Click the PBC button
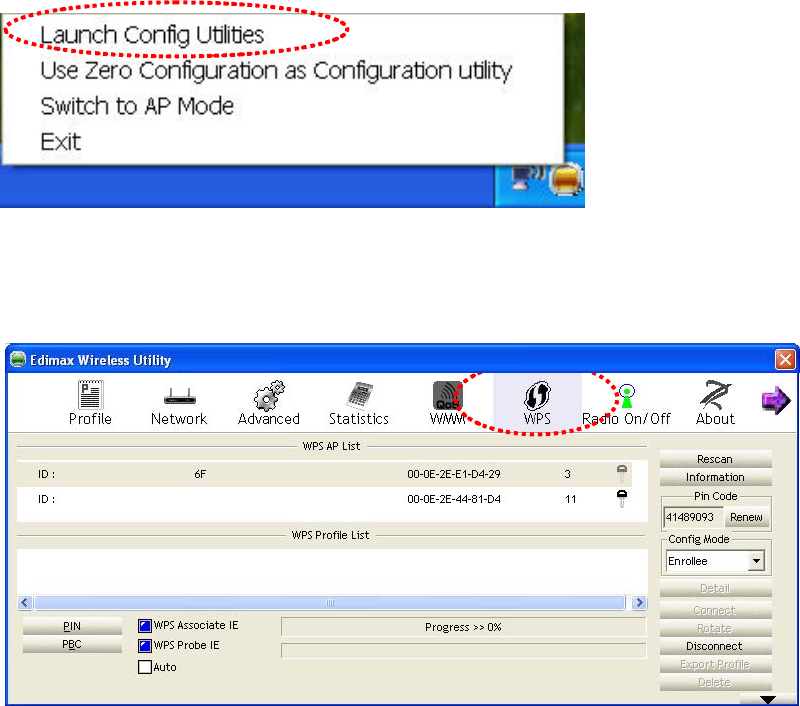This screenshot has height=706, width=800. (72, 644)
